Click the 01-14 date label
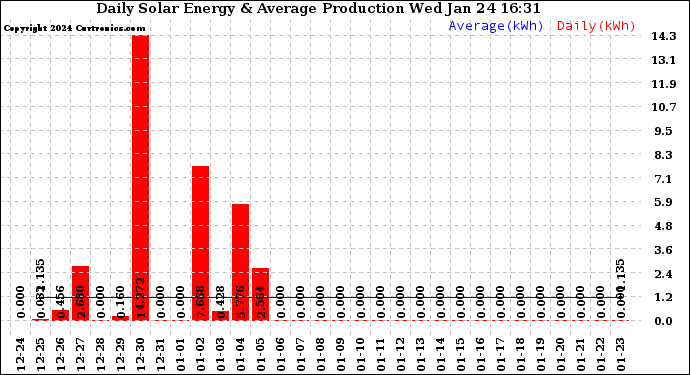This screenshot has height=375, width=690. (440, 355)
